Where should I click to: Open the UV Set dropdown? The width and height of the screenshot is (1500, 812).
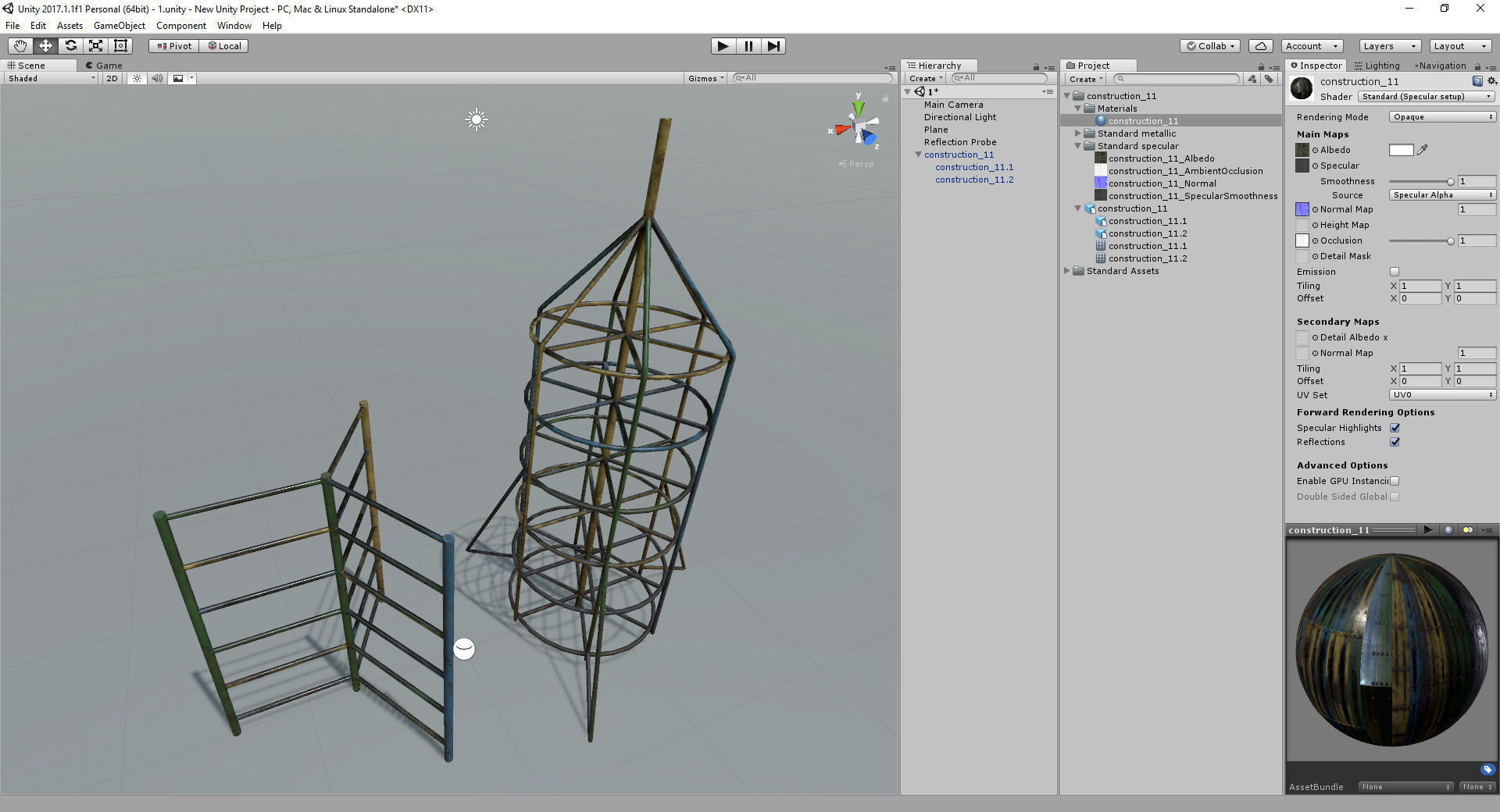(1442, 395)
